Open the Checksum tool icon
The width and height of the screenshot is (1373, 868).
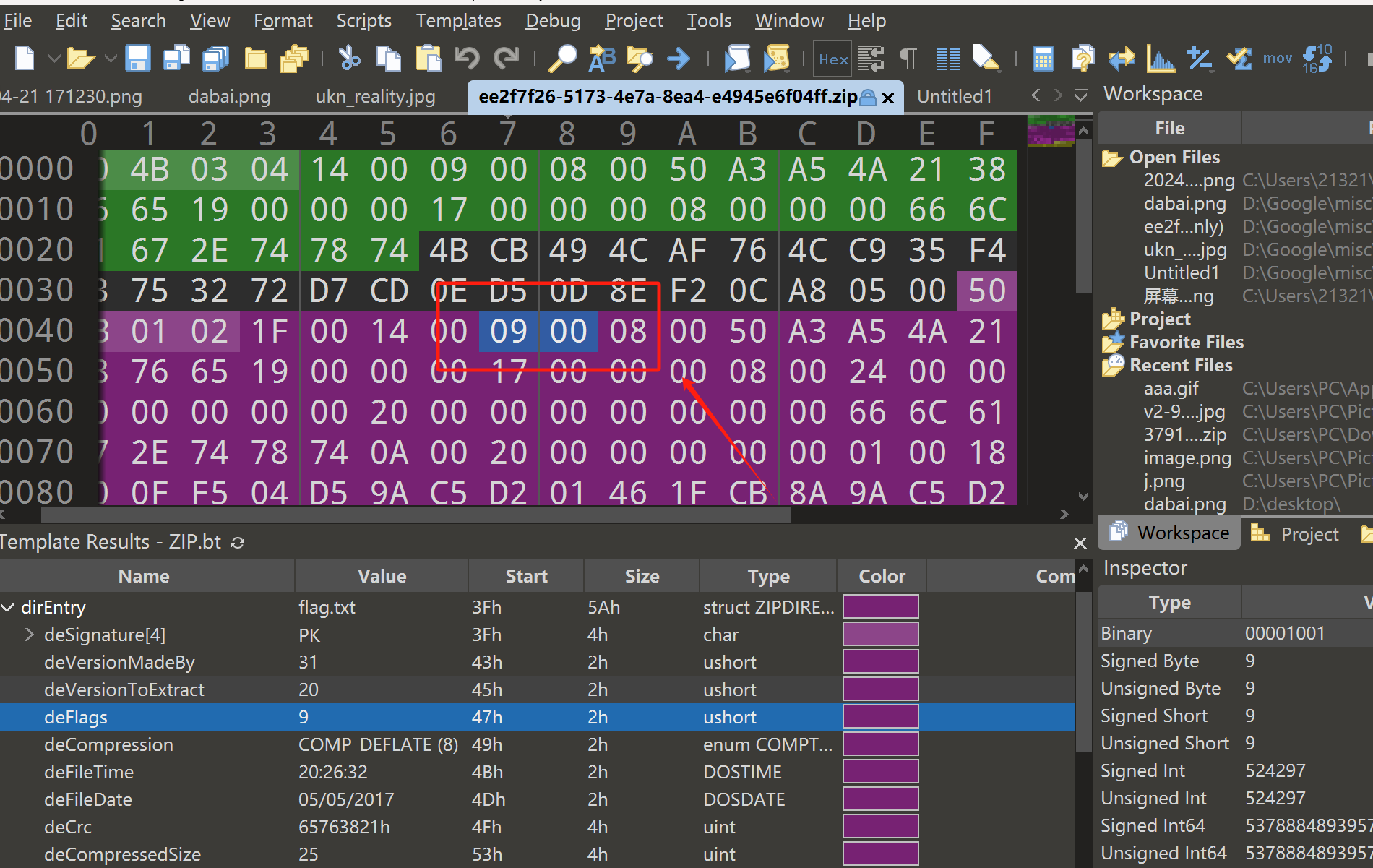click(1240, 59)
